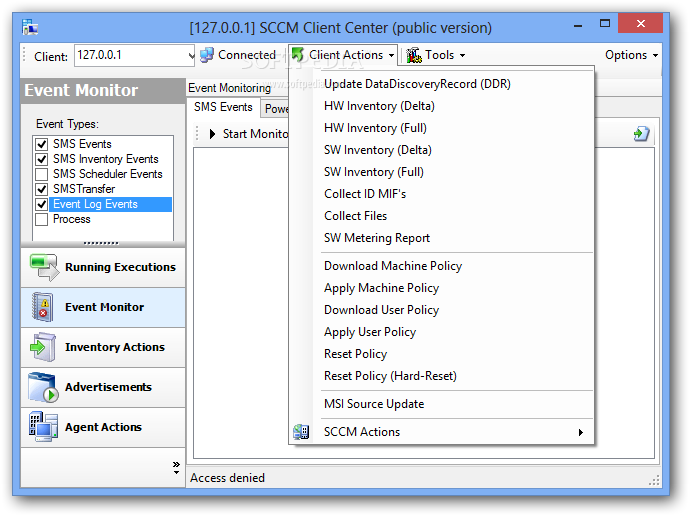Enable SMS Scheduler Events checkbox

(x=42, y=174)
